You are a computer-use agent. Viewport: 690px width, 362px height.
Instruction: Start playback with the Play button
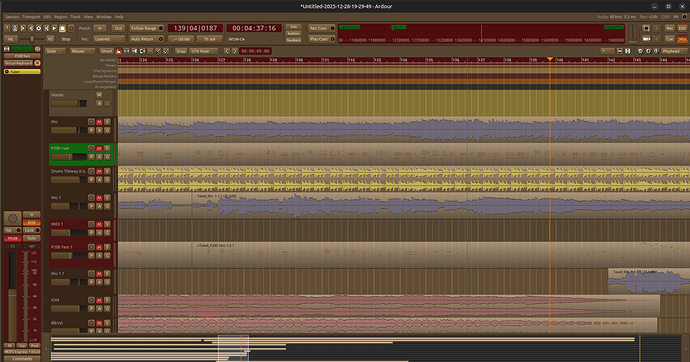pos(54,28)
